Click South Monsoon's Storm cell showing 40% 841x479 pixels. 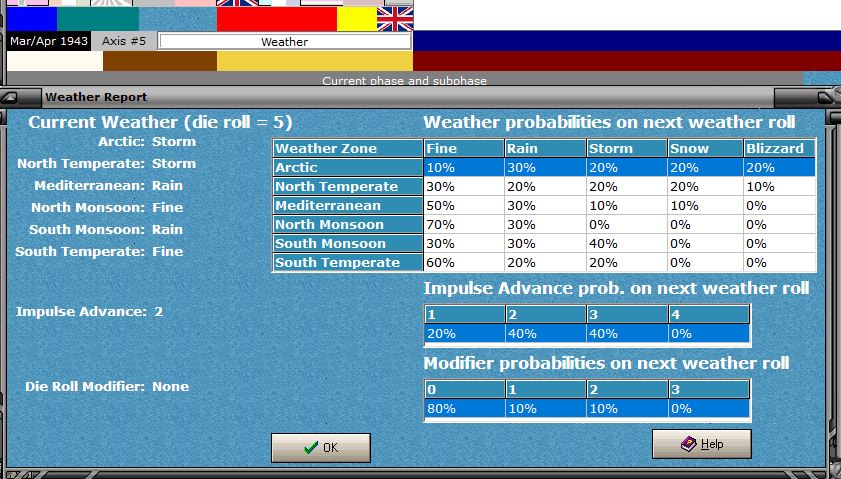click(627, 244)
